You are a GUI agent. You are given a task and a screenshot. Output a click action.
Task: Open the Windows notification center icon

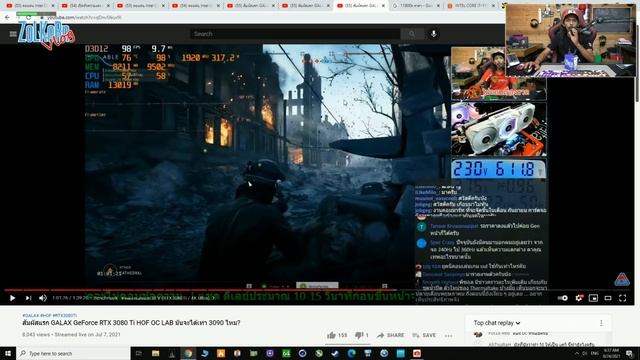(630, 353)
